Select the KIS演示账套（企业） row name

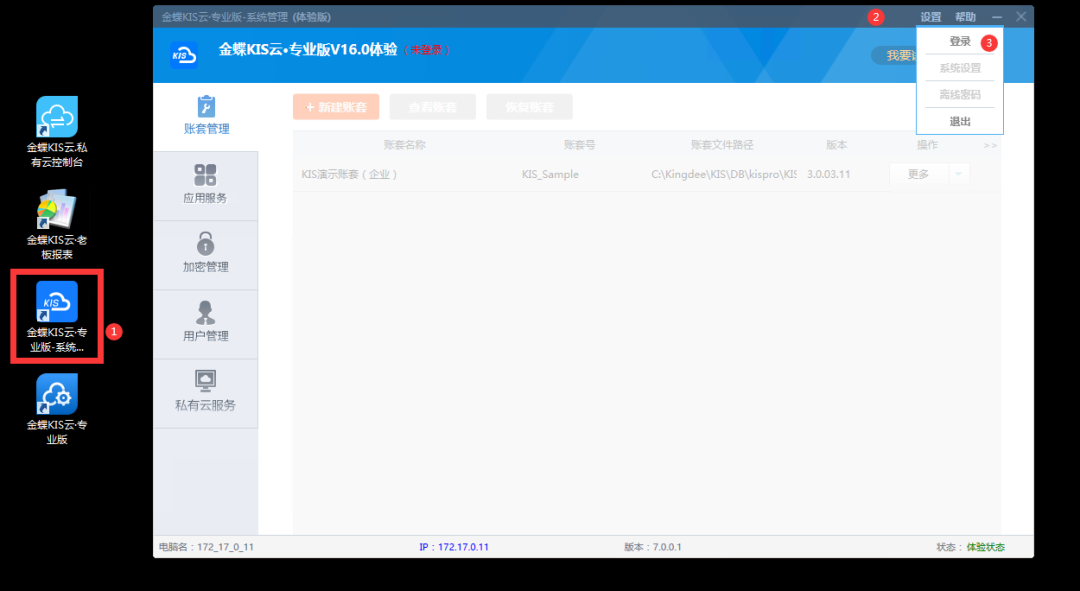(349, 174)
